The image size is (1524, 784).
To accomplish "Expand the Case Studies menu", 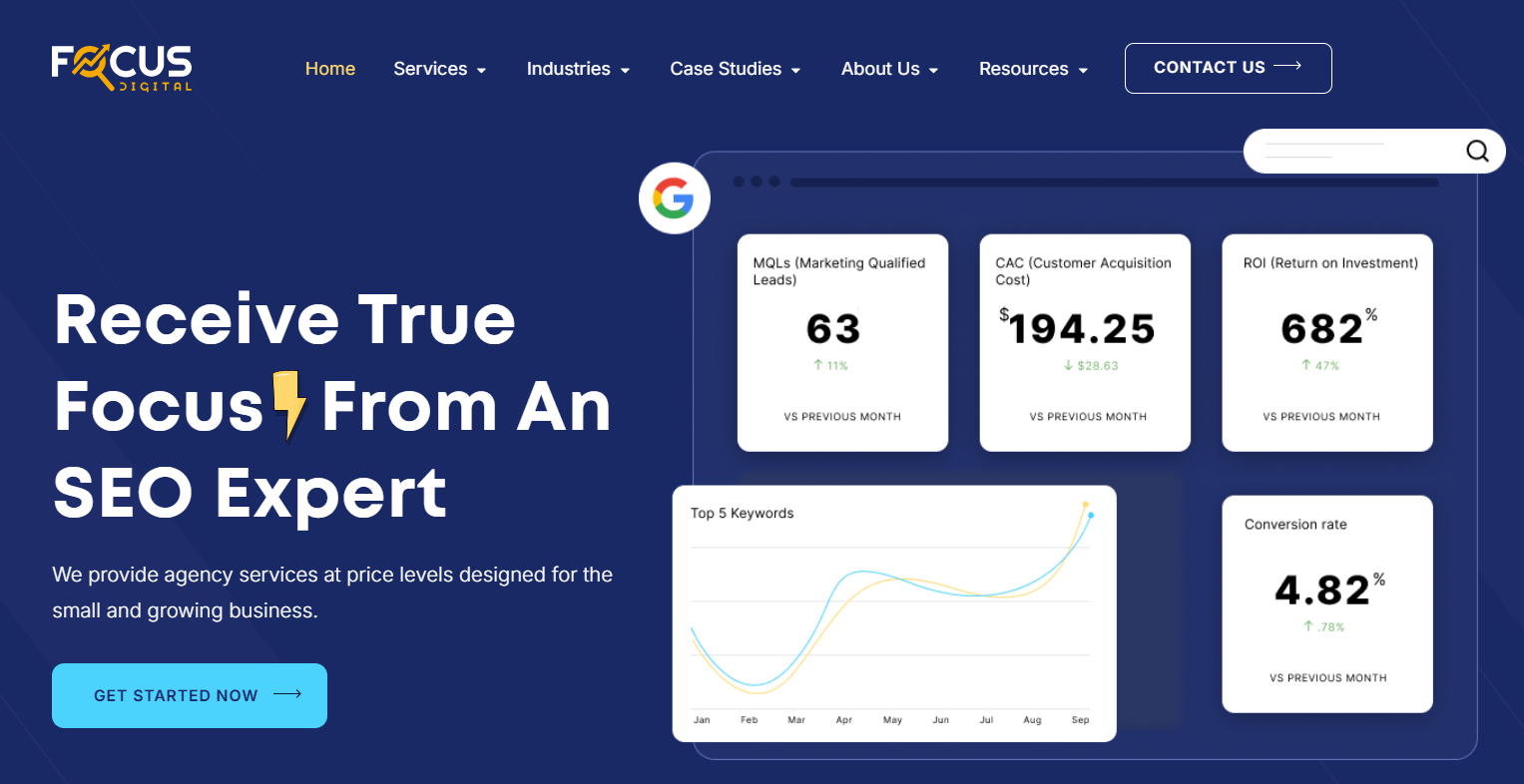I will [x=735, y=69].
